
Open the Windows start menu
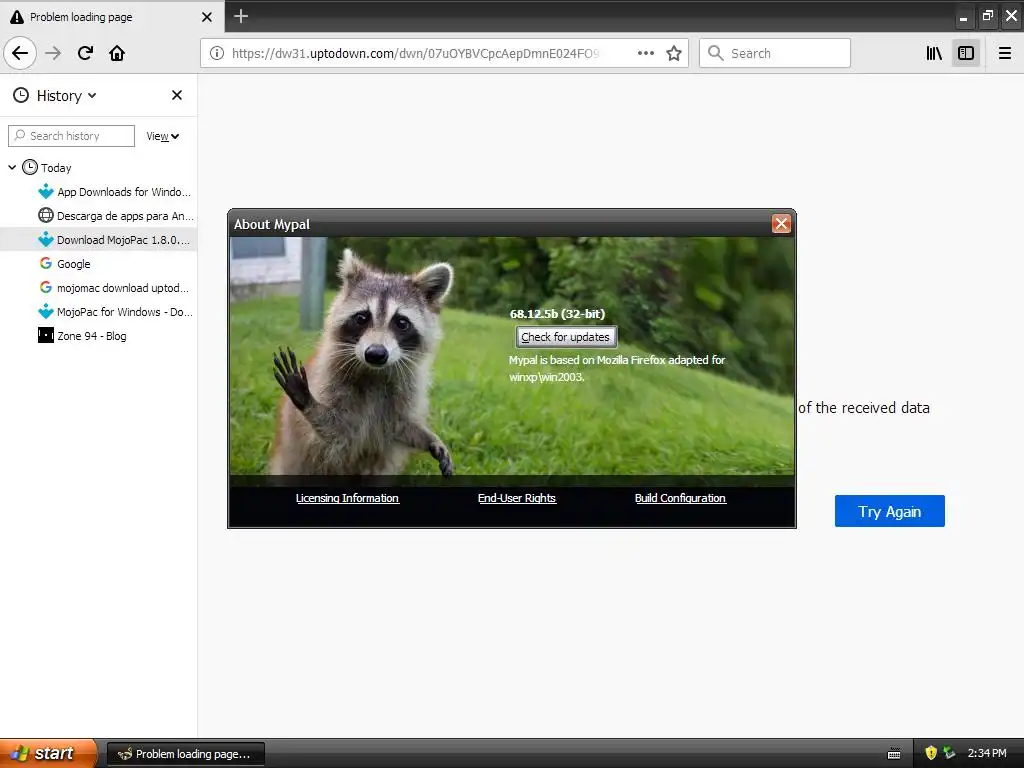(48, 753)
